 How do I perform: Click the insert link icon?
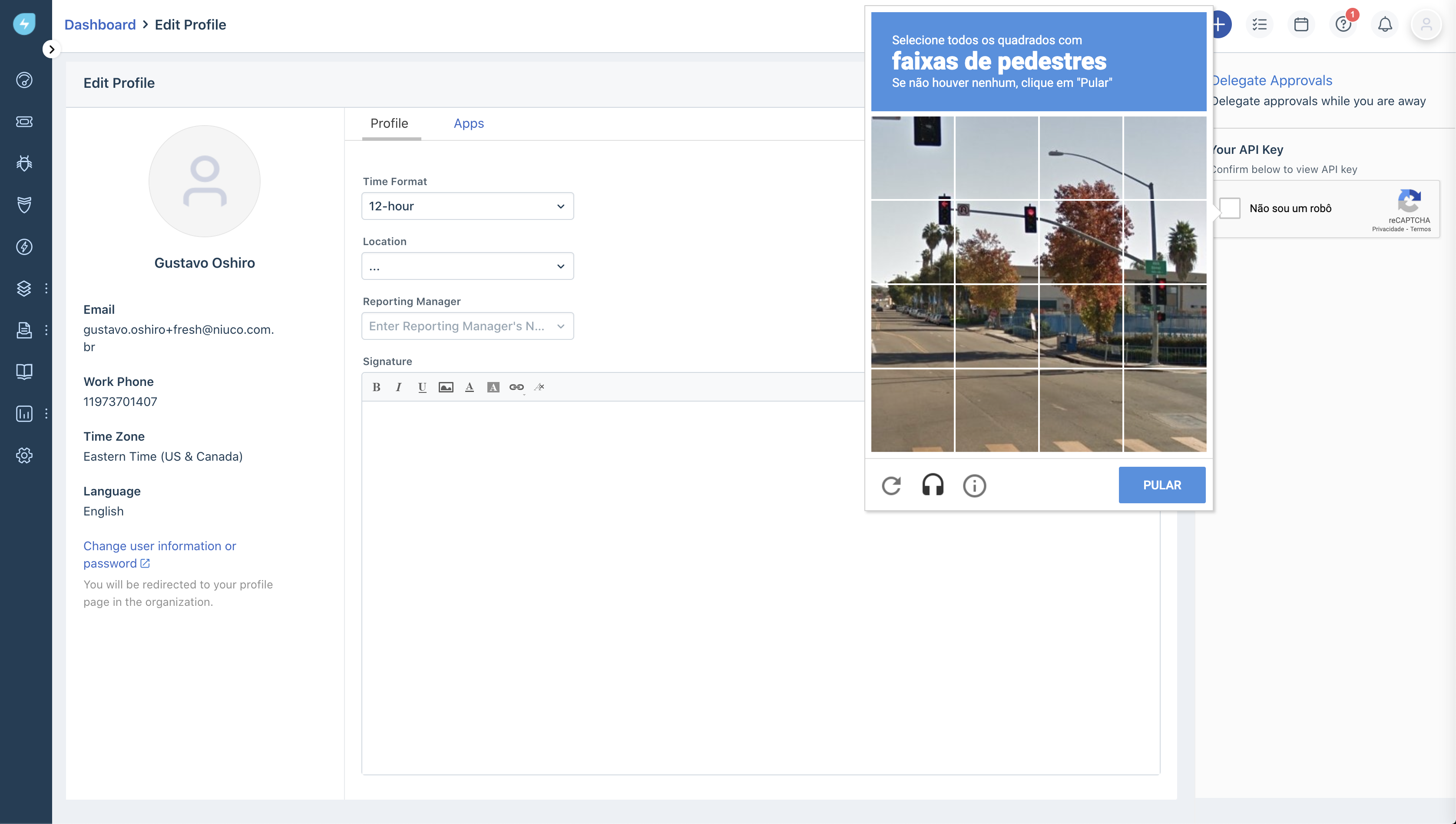click(516, 387)
